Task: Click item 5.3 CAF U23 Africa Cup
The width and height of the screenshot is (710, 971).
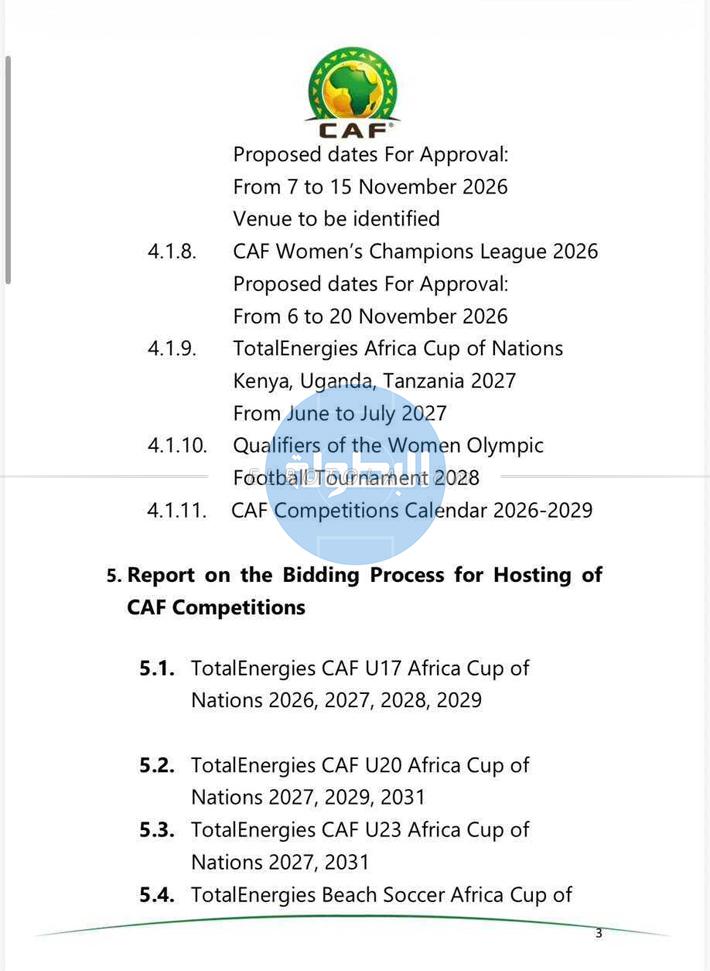Action: pos(360,830)
